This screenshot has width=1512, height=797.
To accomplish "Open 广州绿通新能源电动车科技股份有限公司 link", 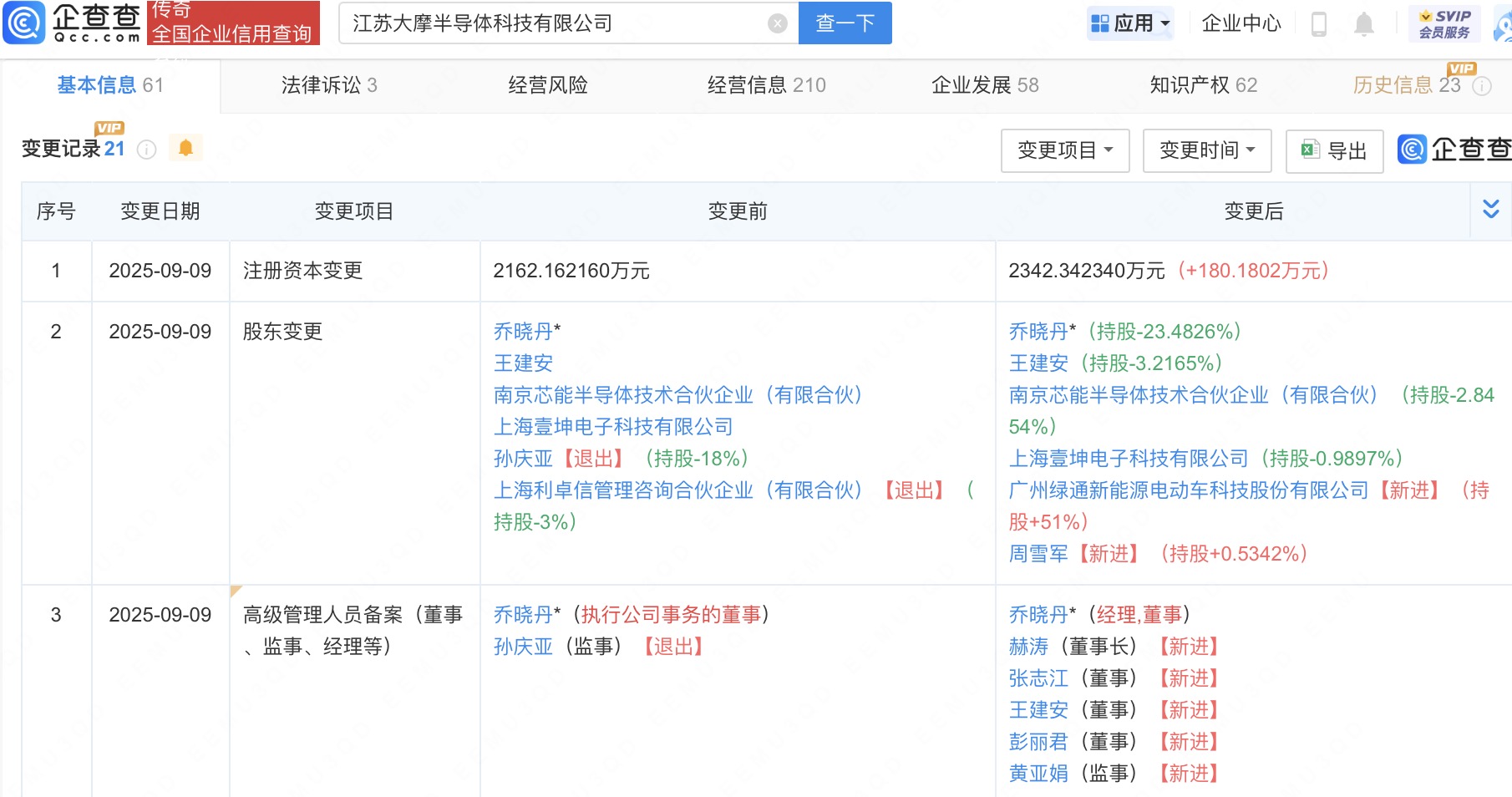I will click(1189, 490).
